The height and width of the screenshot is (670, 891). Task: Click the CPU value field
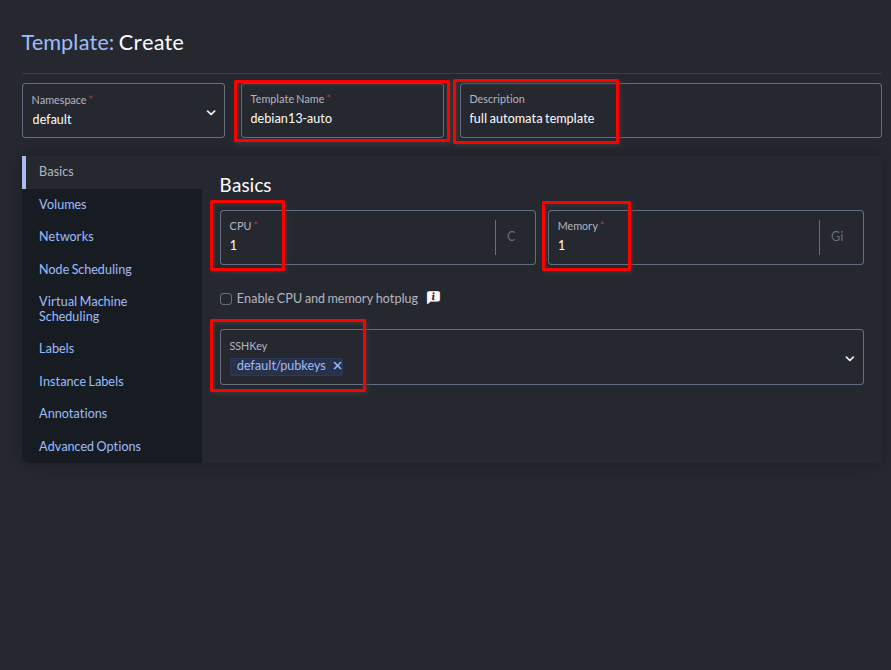coord(360,245)
